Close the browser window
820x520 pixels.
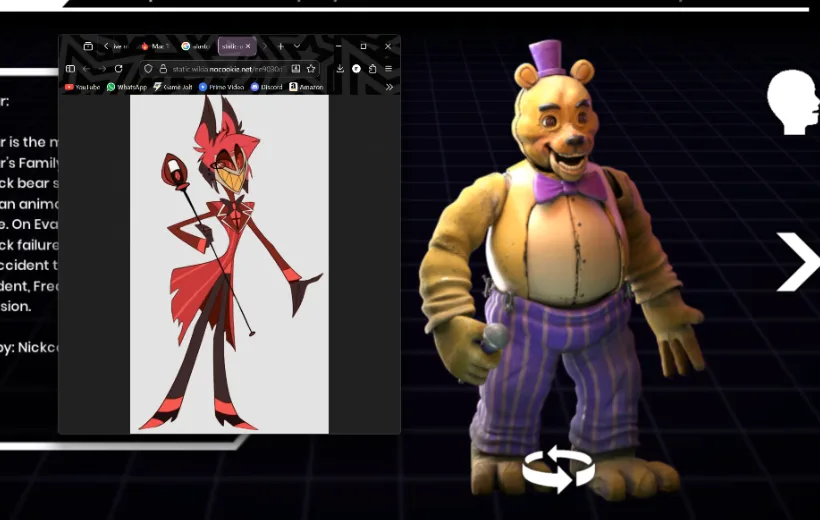(388, 46)
